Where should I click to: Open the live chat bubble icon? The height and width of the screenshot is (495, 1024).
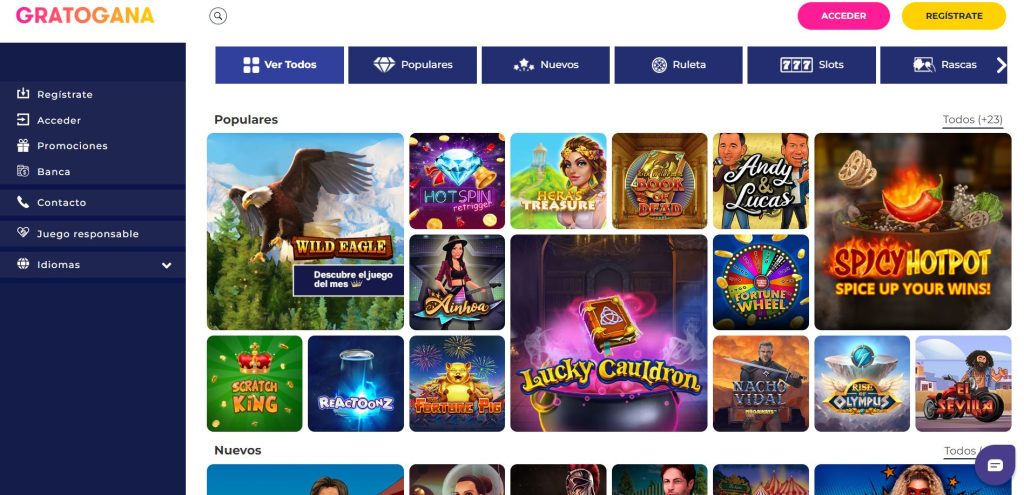point(995,465)
